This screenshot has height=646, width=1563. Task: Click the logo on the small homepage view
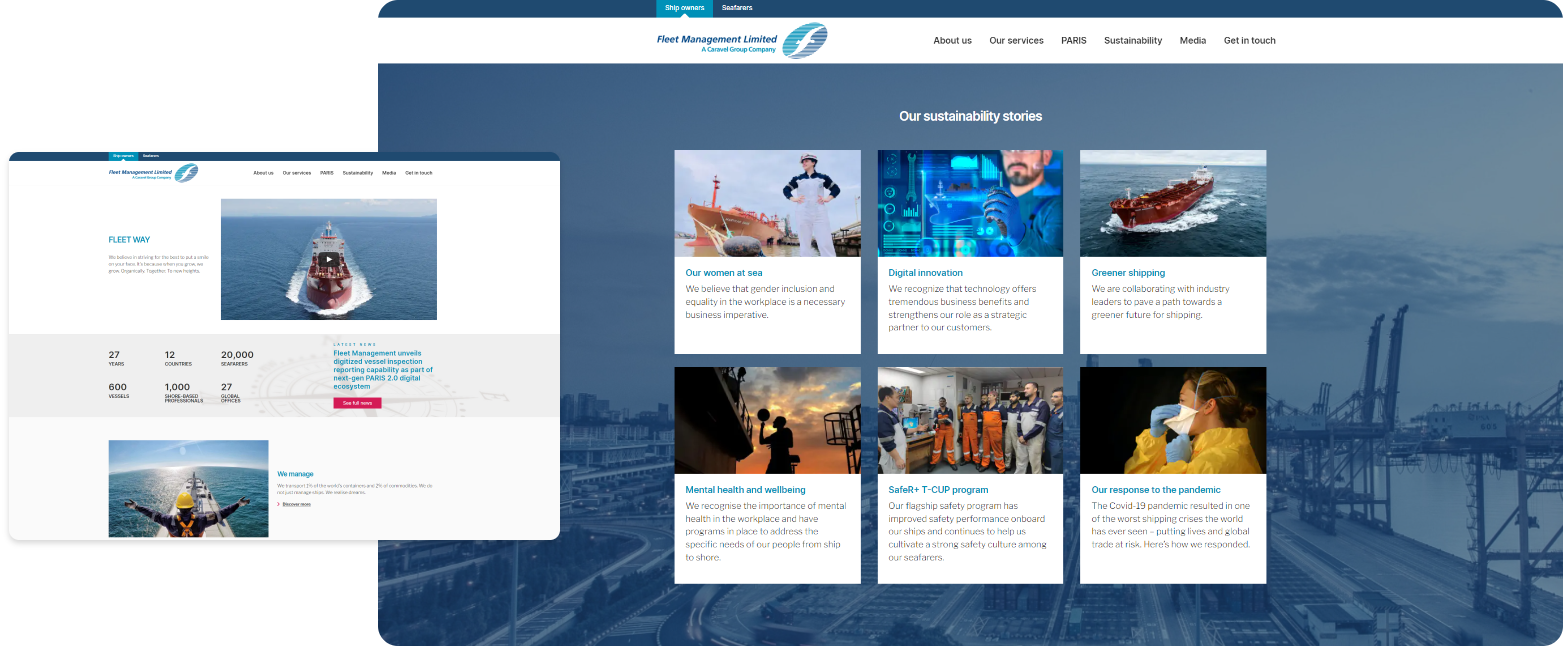[152, 172]
